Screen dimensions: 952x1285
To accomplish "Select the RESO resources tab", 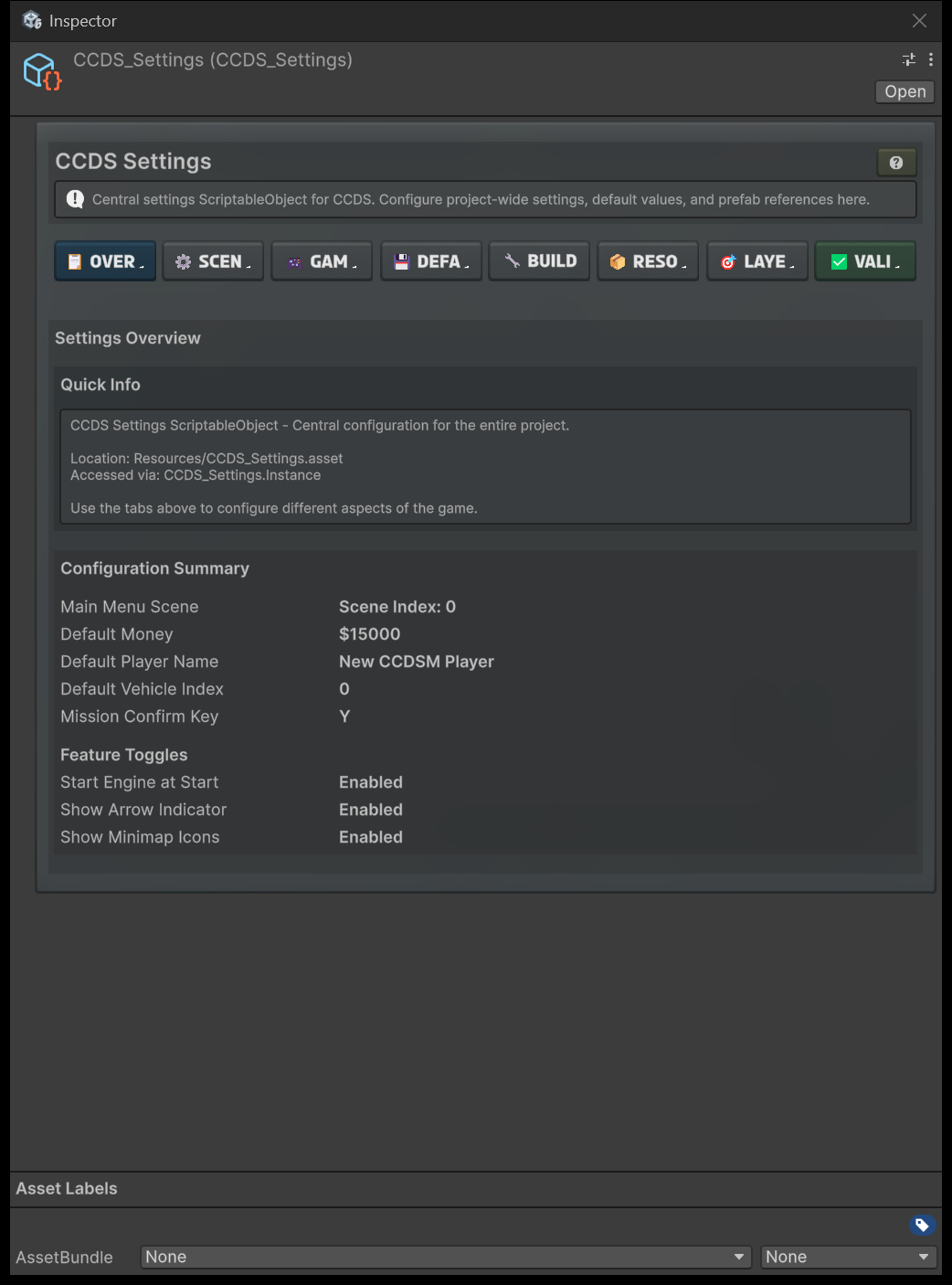I will pyautogui.click(x=649, y=261).
